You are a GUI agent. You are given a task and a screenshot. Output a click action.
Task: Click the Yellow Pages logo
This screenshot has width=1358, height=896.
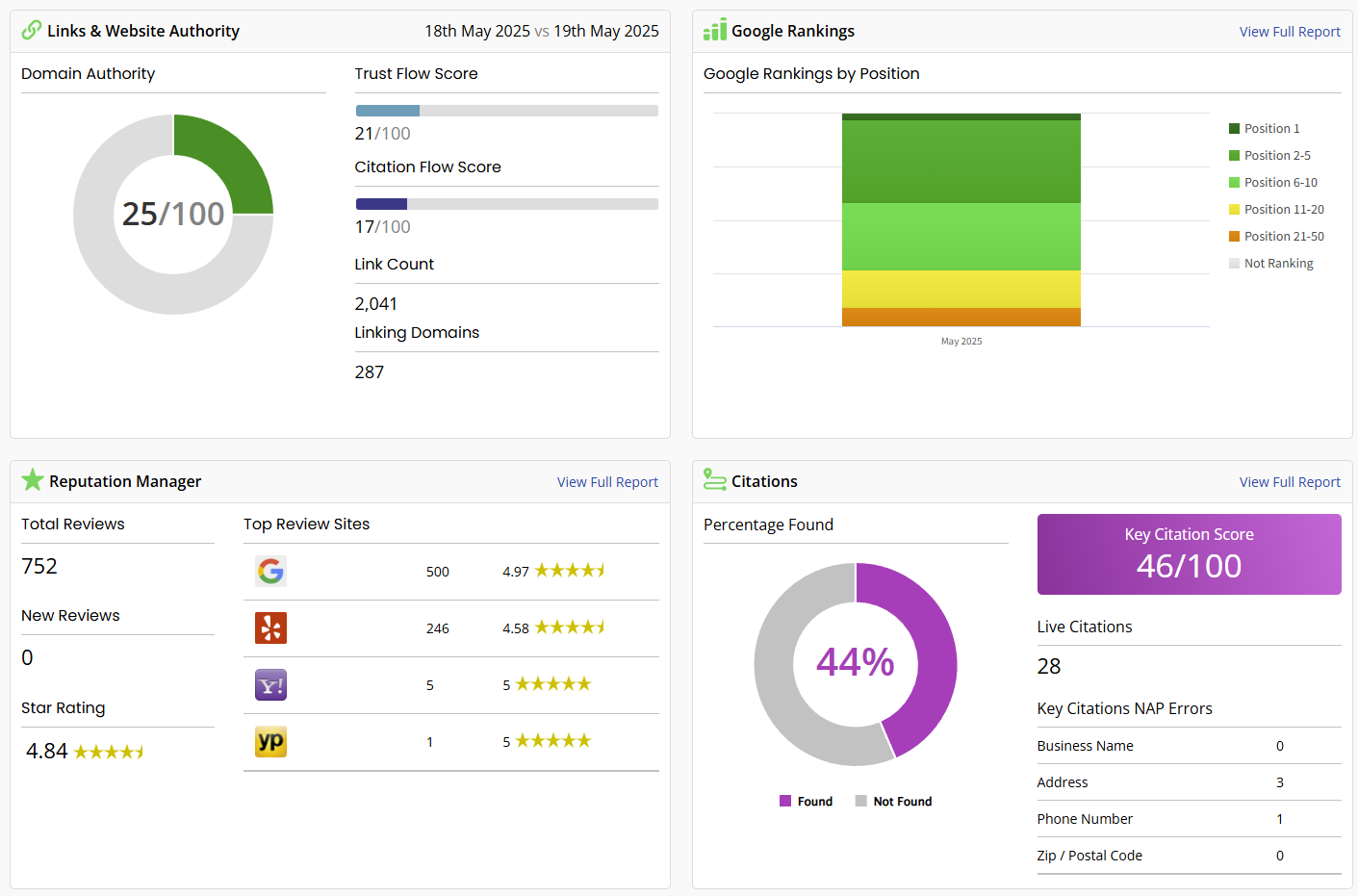pyautogui.click(x=270, y=742)
